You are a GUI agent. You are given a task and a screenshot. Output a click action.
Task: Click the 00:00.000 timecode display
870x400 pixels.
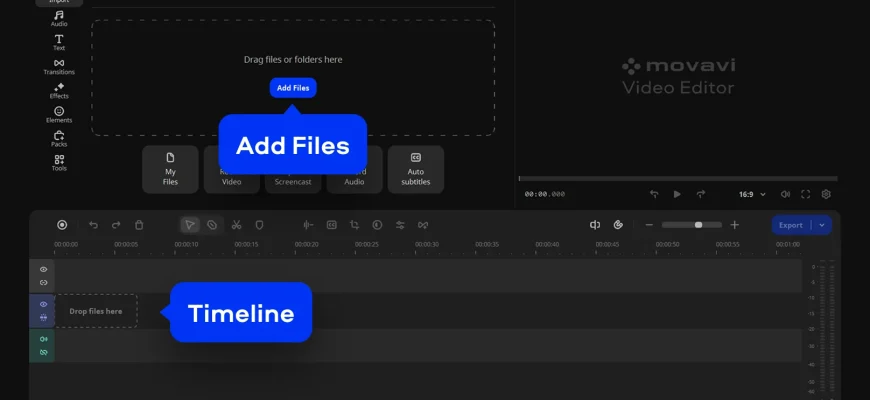coord(545,194)
